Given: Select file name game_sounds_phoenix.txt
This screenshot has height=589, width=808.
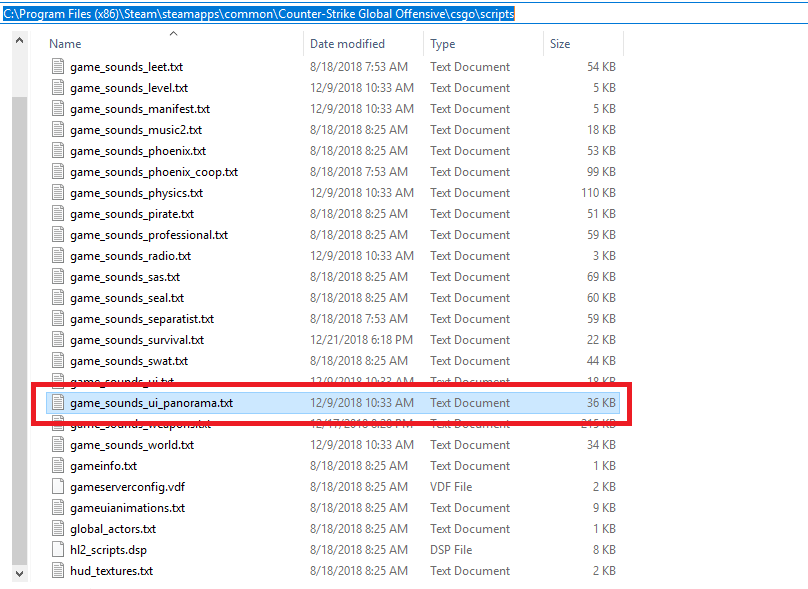Looking at the screenshot, I should pyautogui.click(x=138, y=151).
